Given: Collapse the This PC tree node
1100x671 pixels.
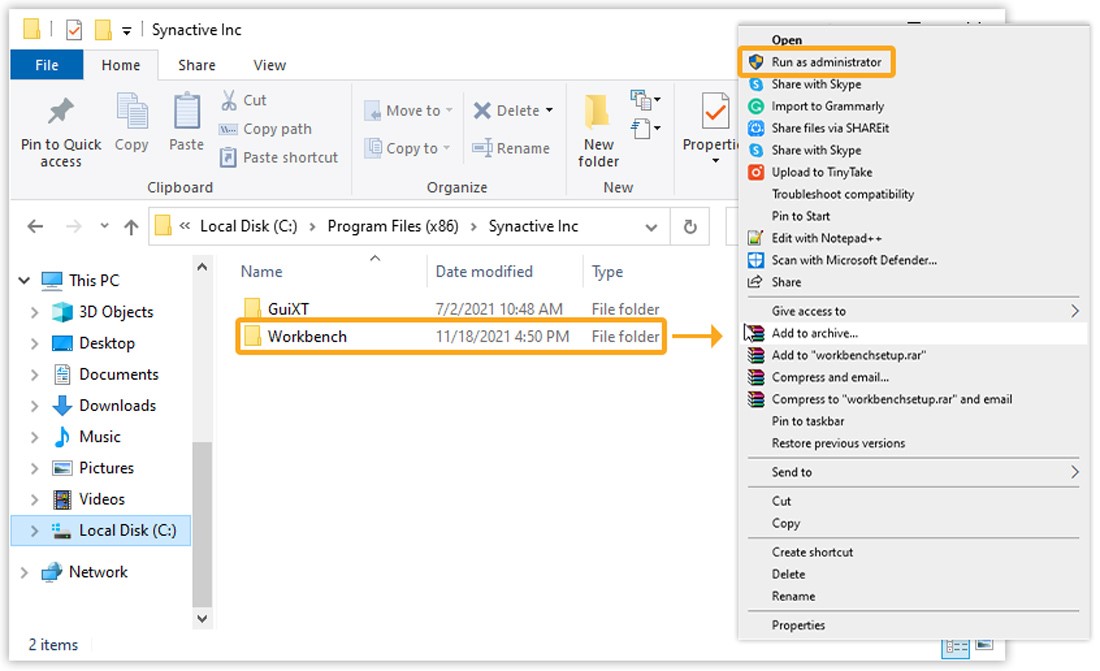Looking at the screenshot, I should point(25,281).
